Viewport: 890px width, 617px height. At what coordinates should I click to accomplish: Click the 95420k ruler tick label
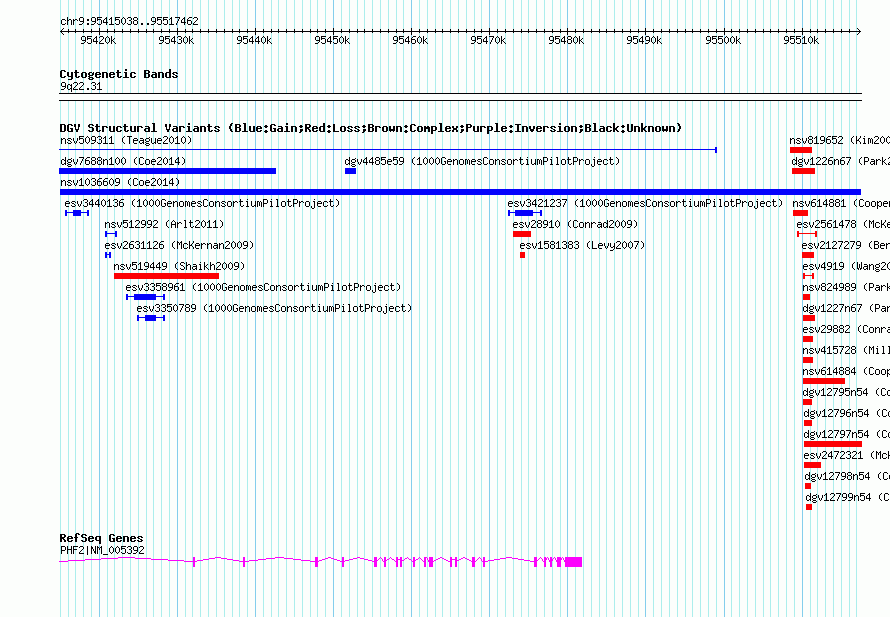98,40
